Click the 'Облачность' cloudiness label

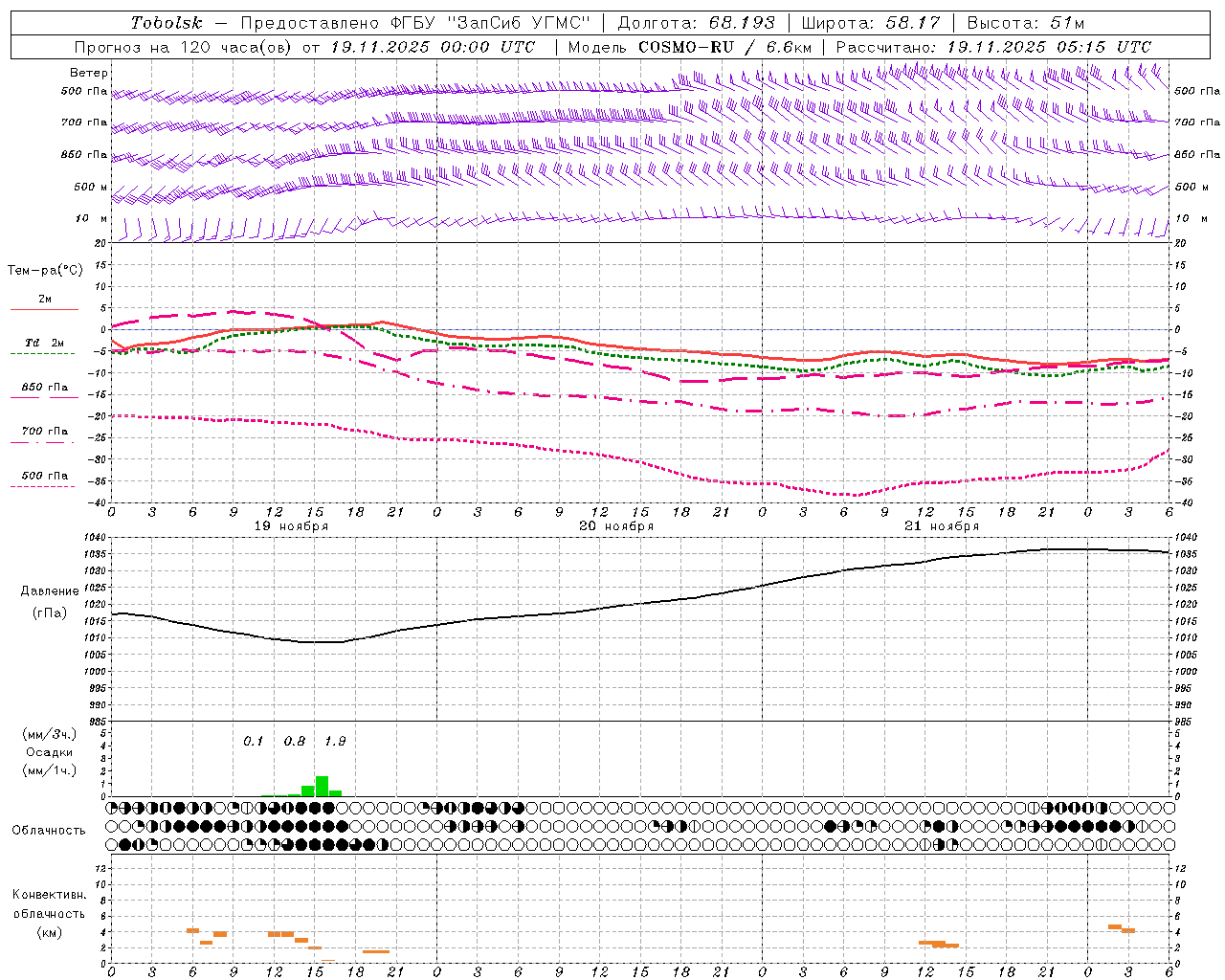49,831
